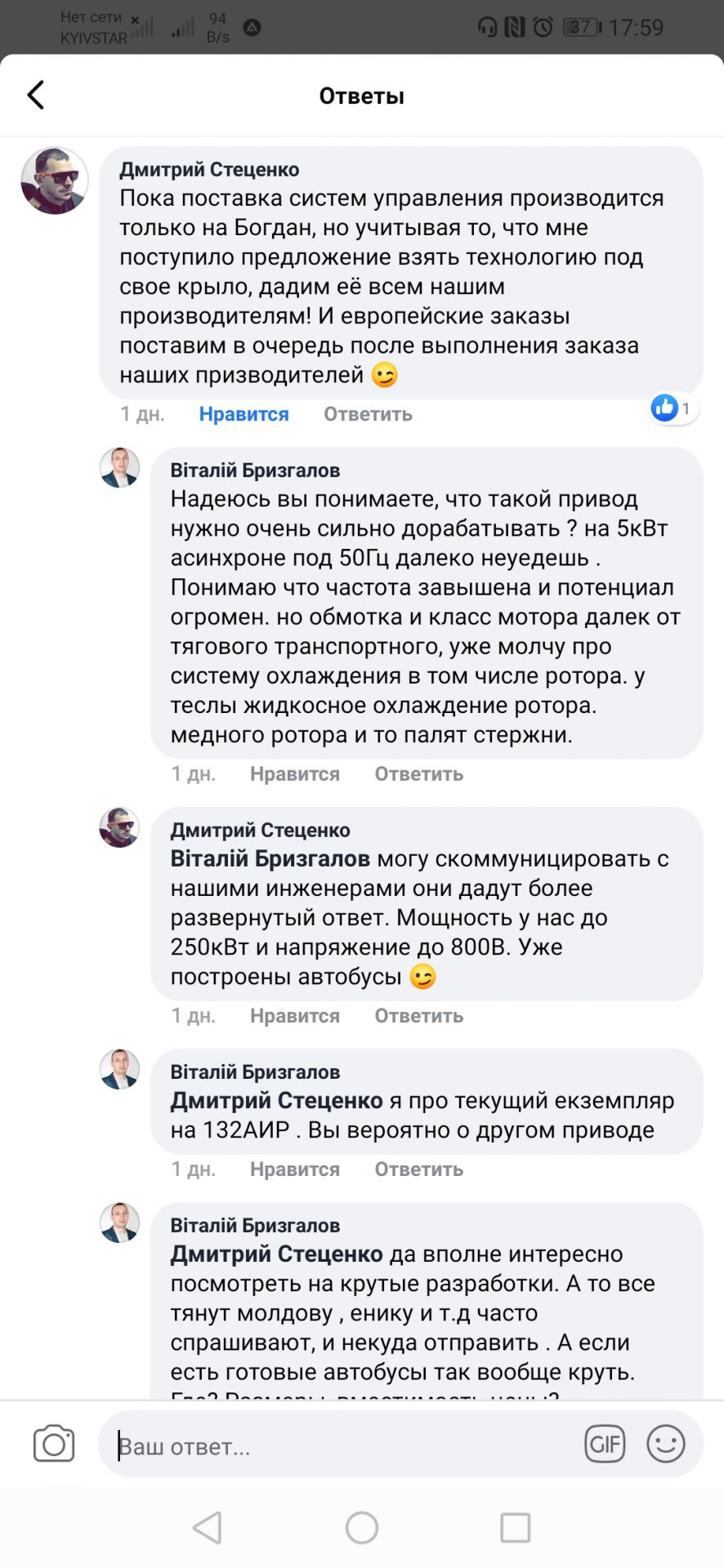Viewport: 724px width, 1568px height.
Task: Focus the Ваш ответ reply field
Action: tap(343, 1446)
